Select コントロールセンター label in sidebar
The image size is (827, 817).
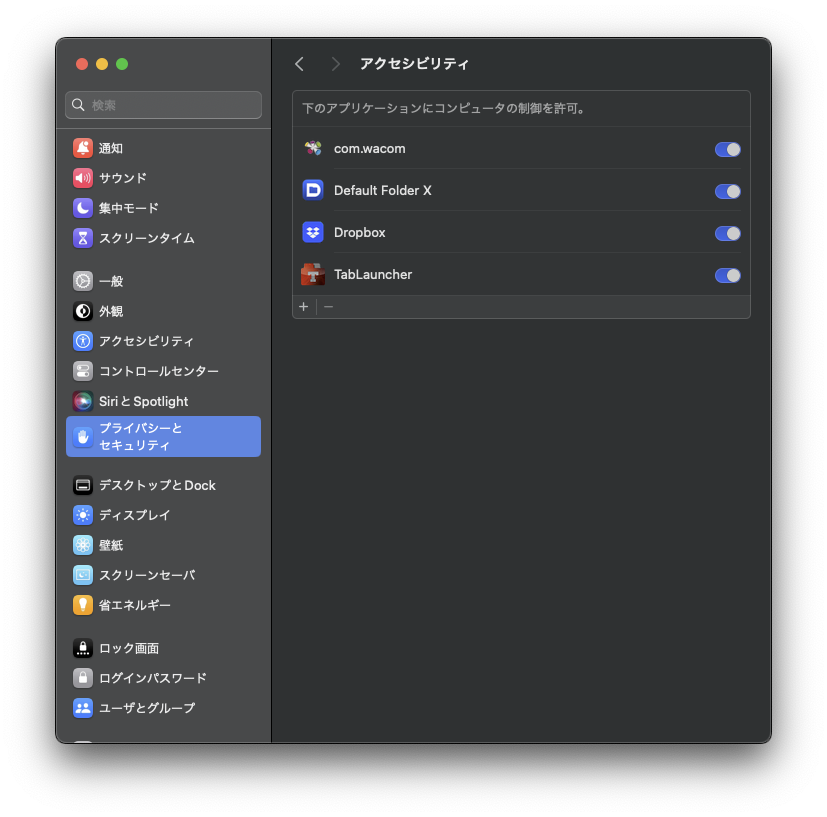coord(159,371)
